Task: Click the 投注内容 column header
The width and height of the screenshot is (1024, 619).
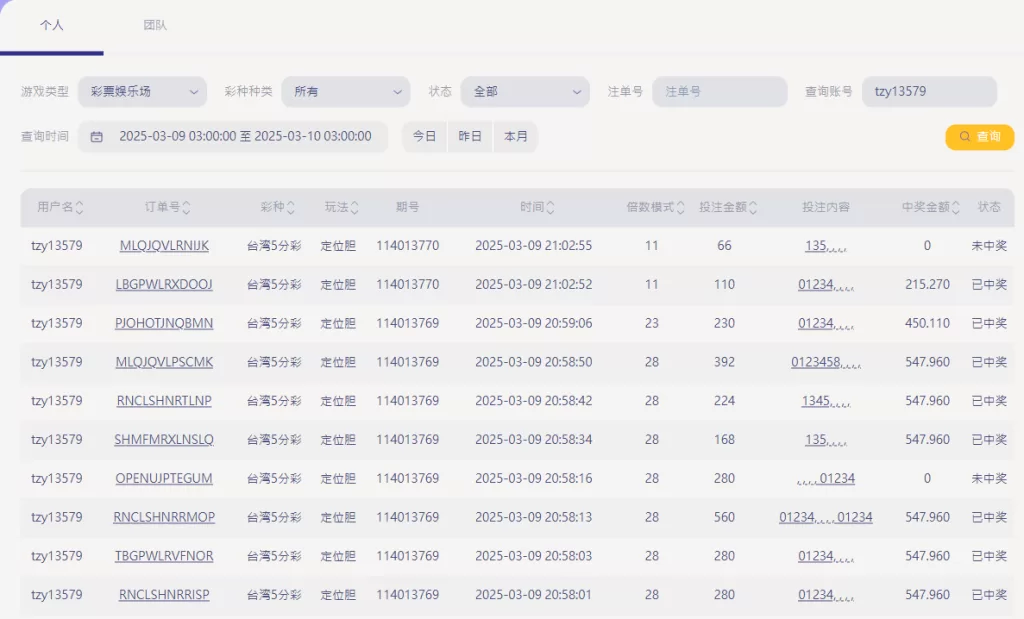Action: pyautogui.click(x=826, y=207)
